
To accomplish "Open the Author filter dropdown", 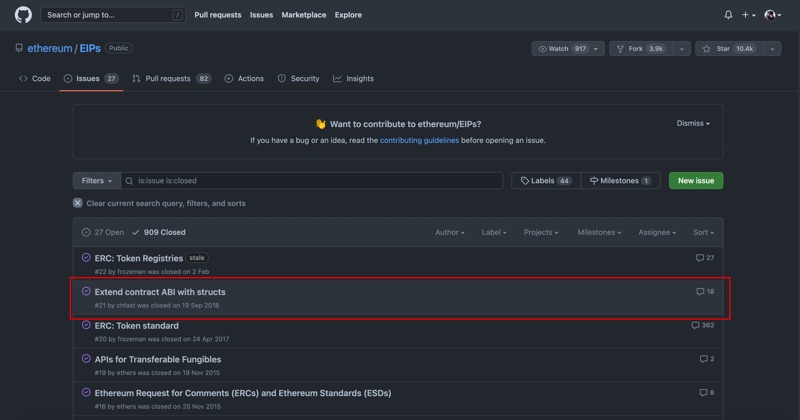I will [449, 232].
